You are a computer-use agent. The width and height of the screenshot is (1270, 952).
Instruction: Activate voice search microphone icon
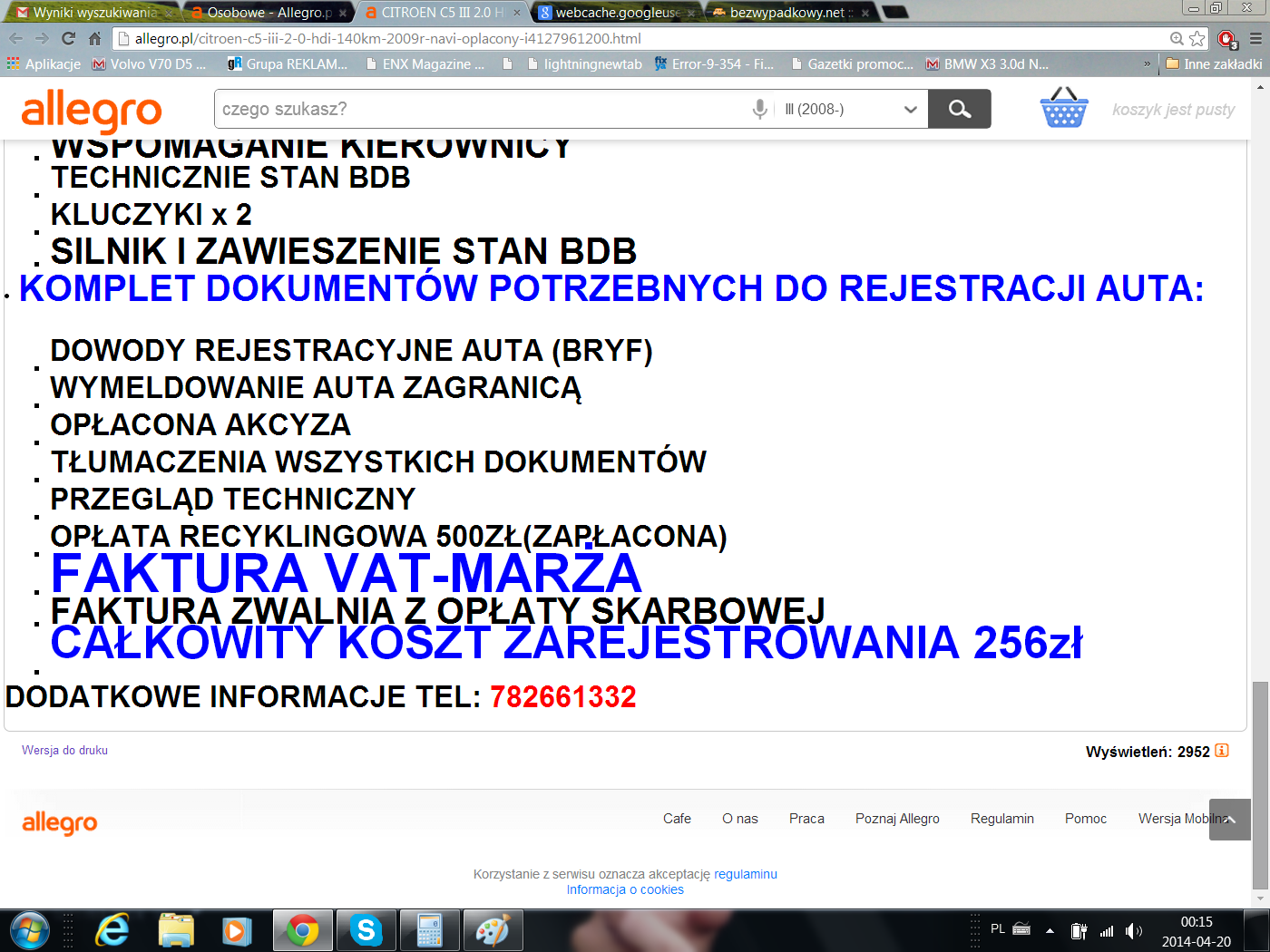[760, 109]
